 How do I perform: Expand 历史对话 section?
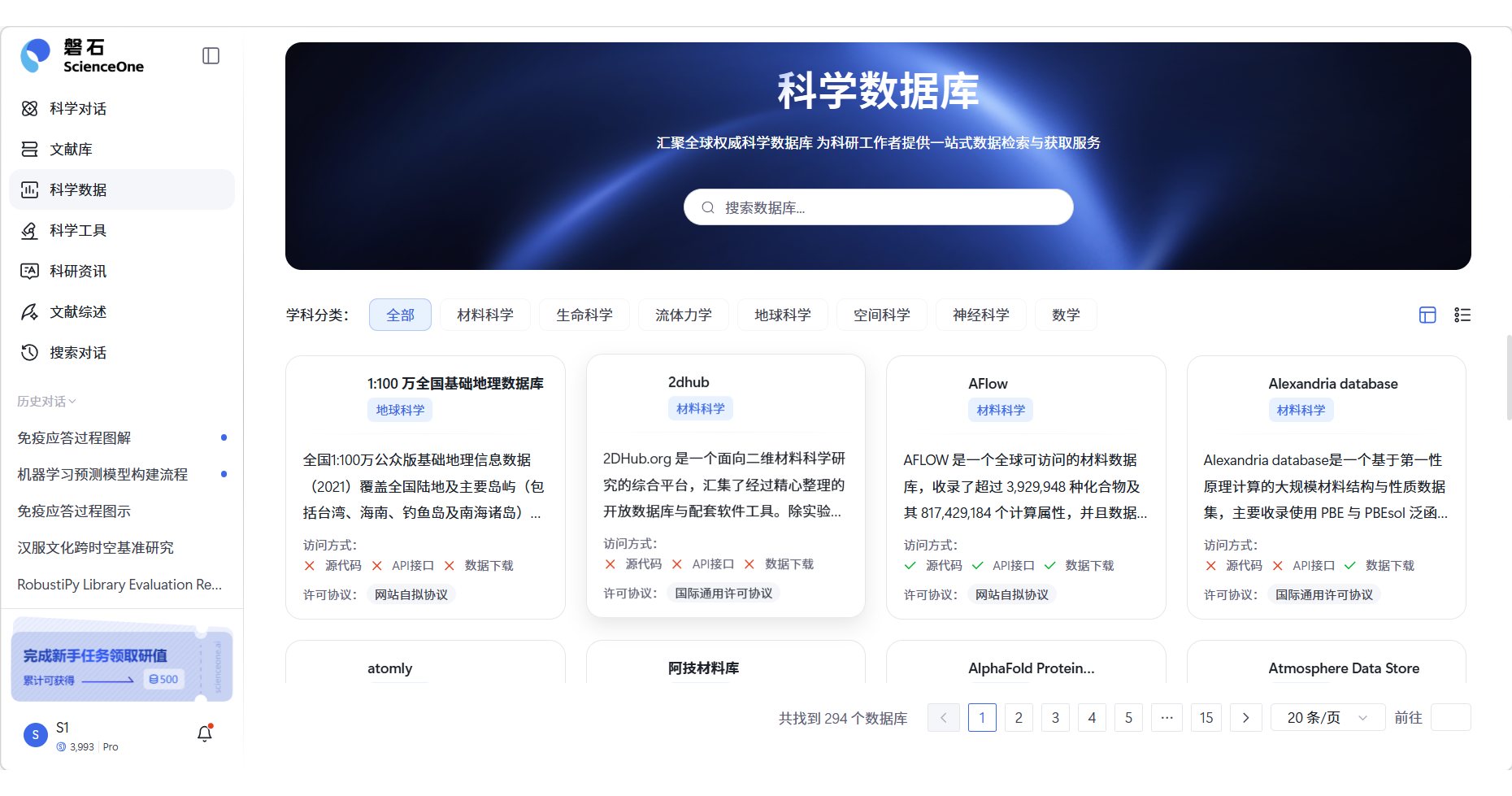(46, 401)
